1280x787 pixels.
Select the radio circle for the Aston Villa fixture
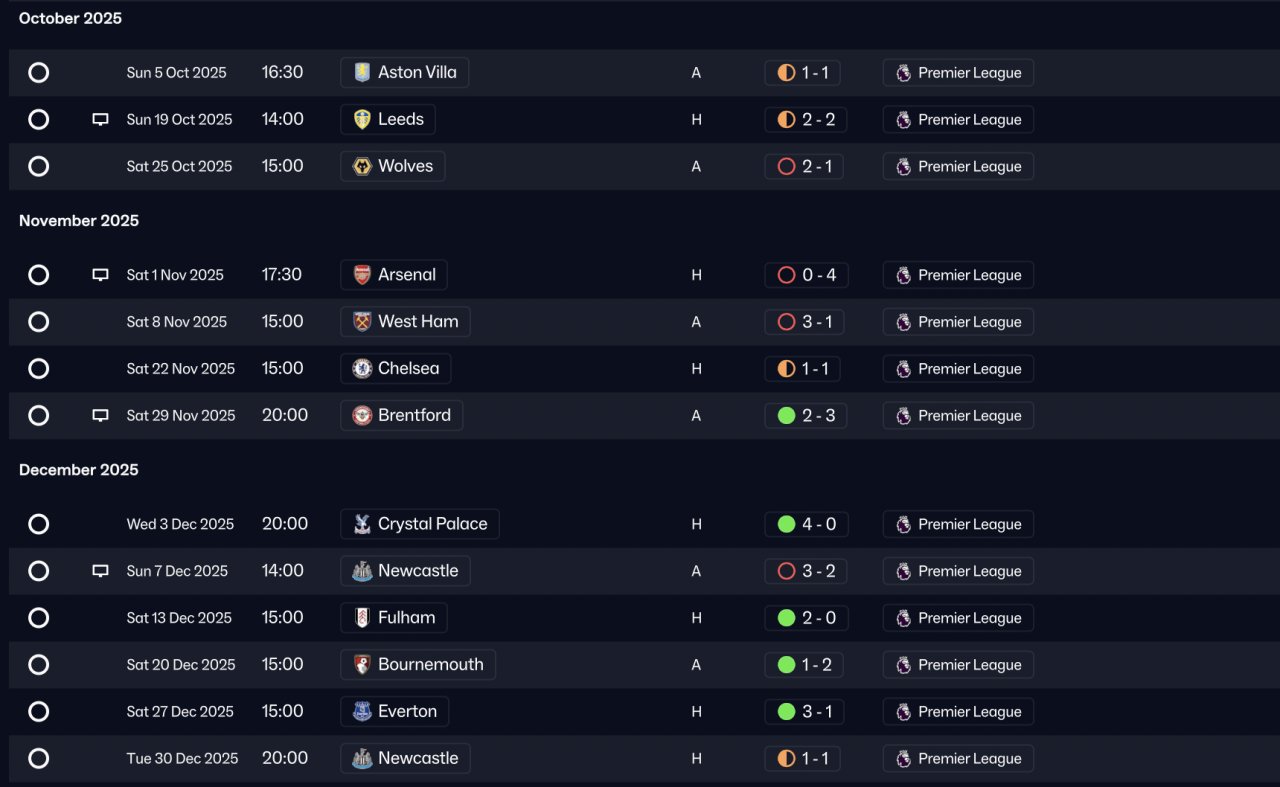pos(38,72)
